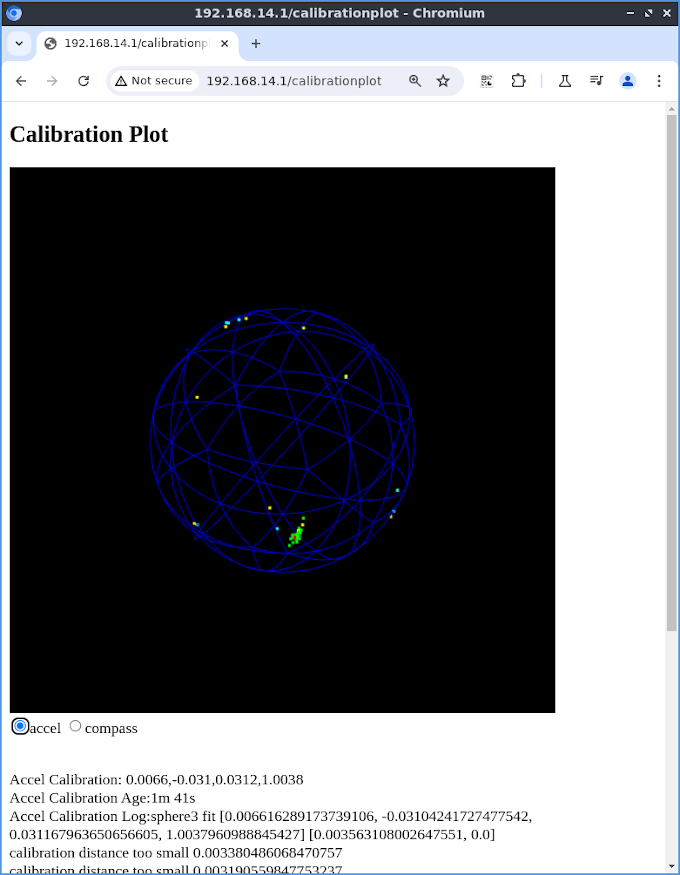The width and height of the screenshot is (680, 875).
Task: Click the browser back arrow
Action: point(21,81)
